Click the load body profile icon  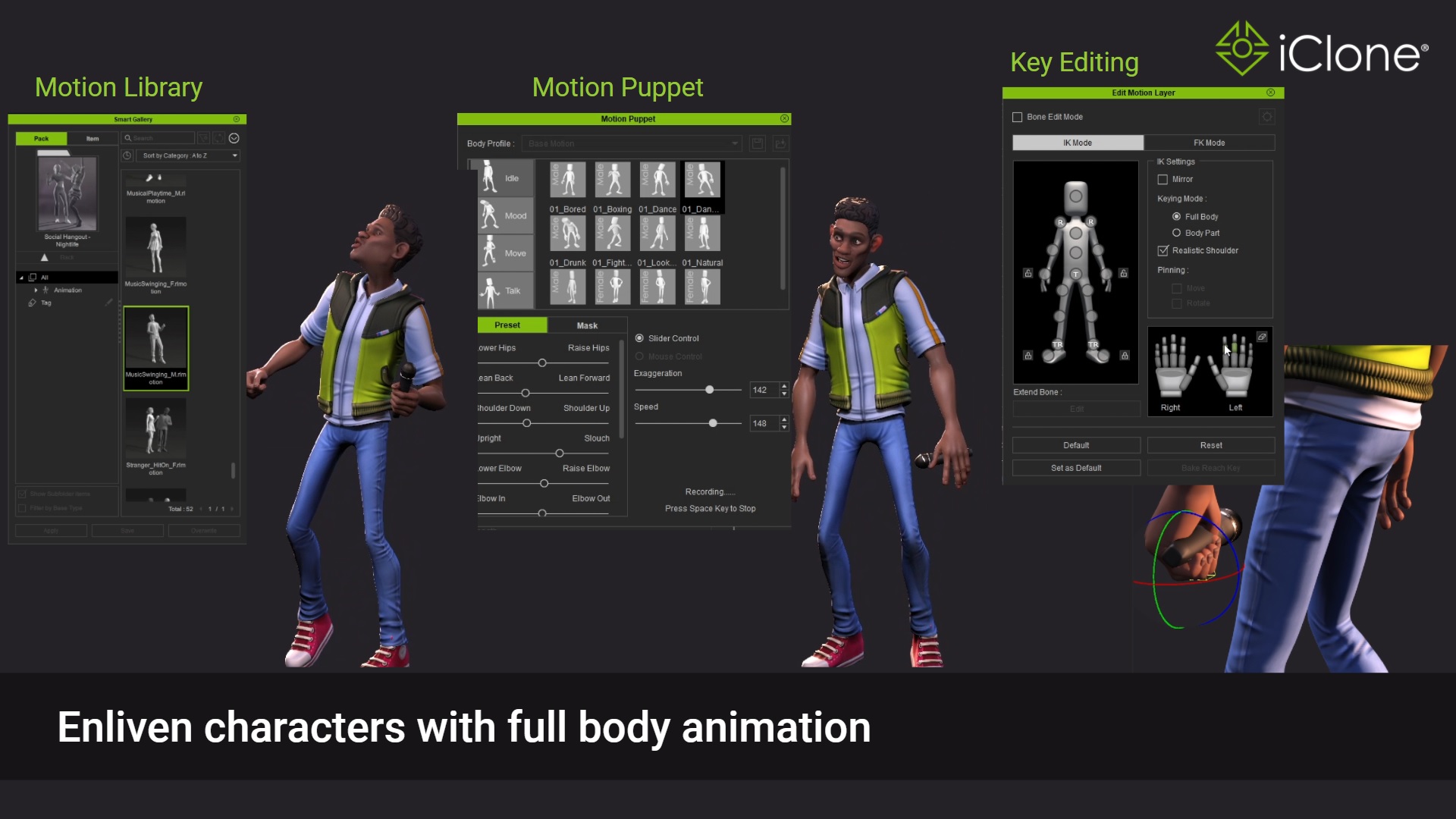click(x=780, y=143)
